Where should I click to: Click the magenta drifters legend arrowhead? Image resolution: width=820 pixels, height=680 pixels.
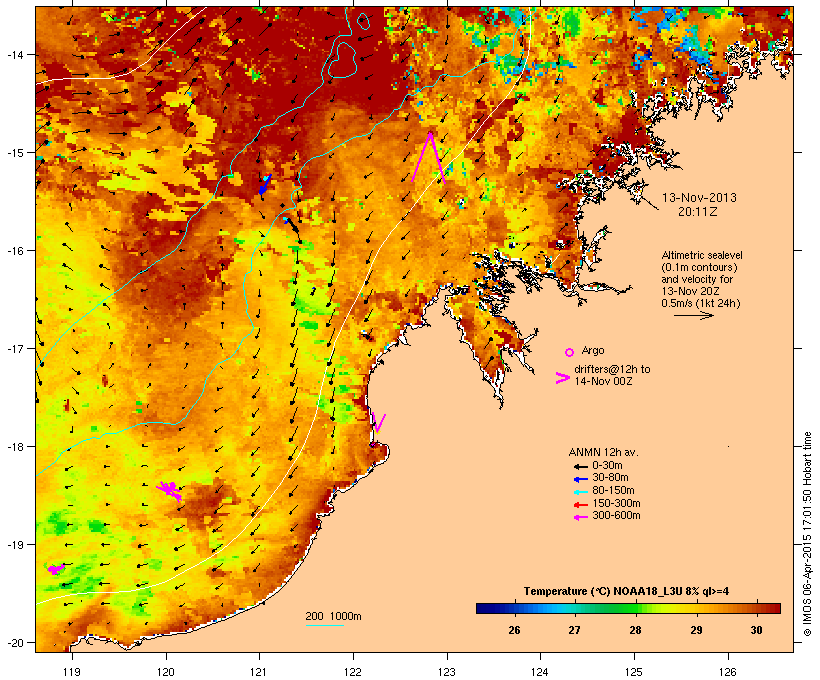pyautogui.click(x=562, y=378)
